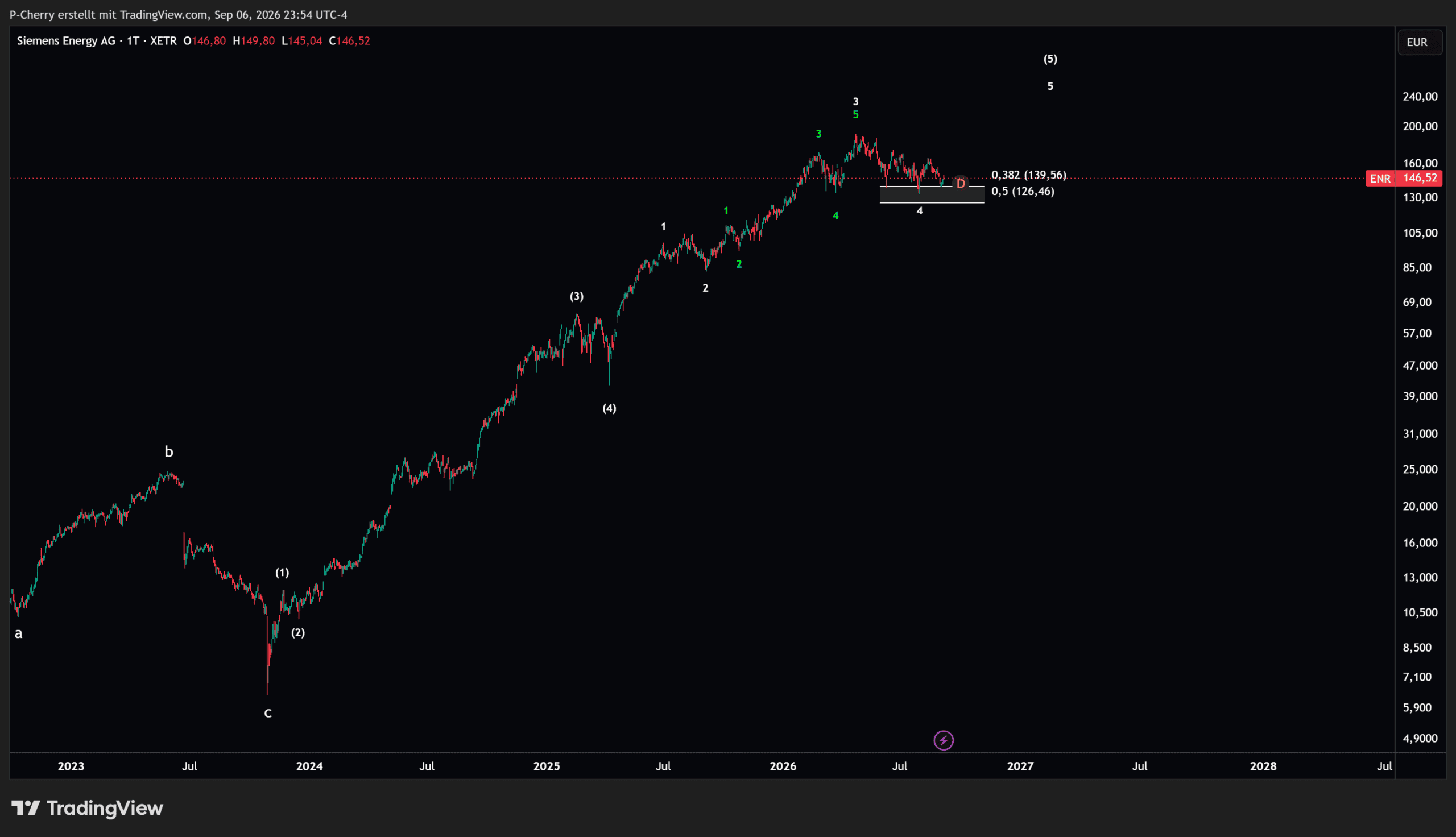Click the ENR price label tag
The image size is (1456, 837).
click(1380, 178)
